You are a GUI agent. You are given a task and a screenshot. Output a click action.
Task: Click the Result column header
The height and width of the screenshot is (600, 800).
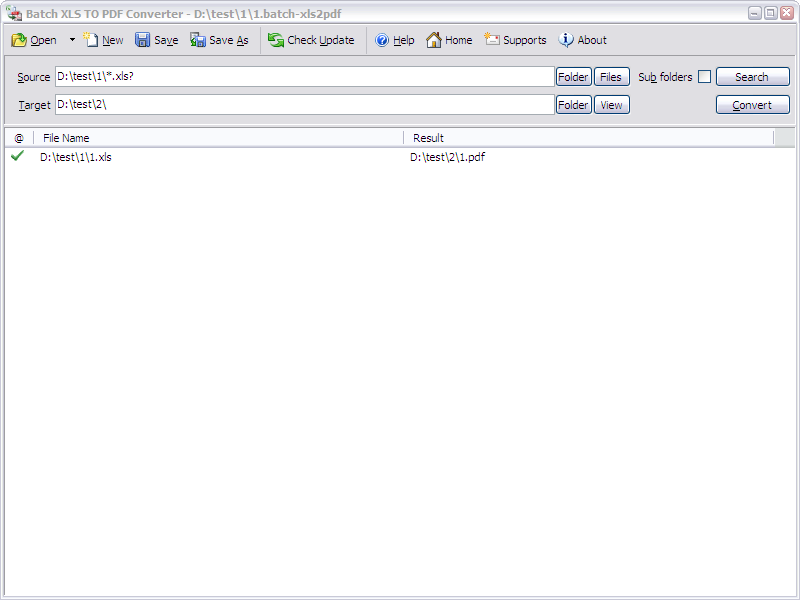click(428, 138)
